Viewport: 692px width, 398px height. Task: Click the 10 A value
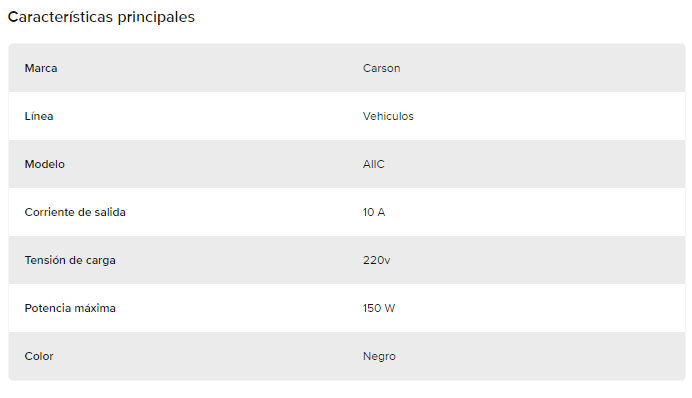pos(374,212)
